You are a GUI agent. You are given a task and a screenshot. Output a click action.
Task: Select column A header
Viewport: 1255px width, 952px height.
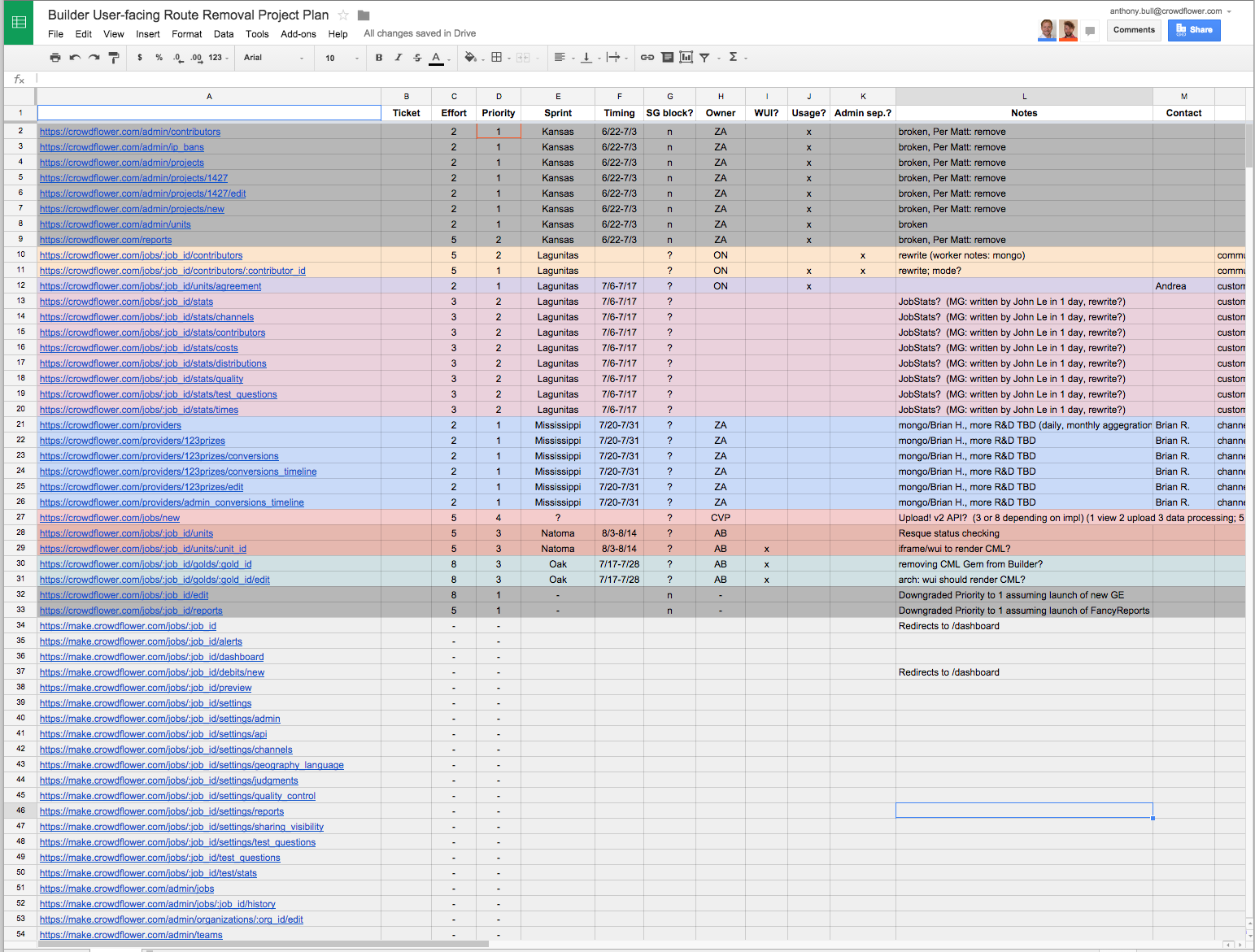coord(209,96)
